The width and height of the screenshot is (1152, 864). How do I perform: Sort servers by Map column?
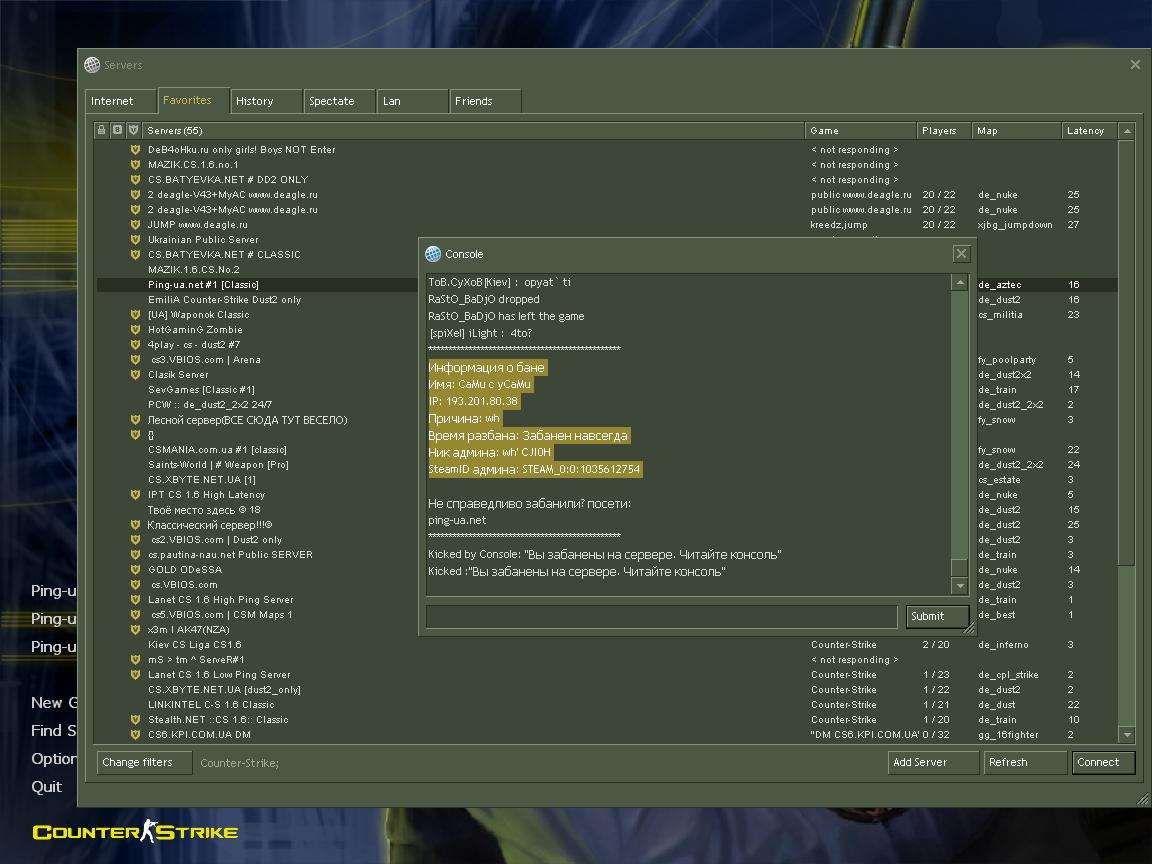tap(1016, 131)
